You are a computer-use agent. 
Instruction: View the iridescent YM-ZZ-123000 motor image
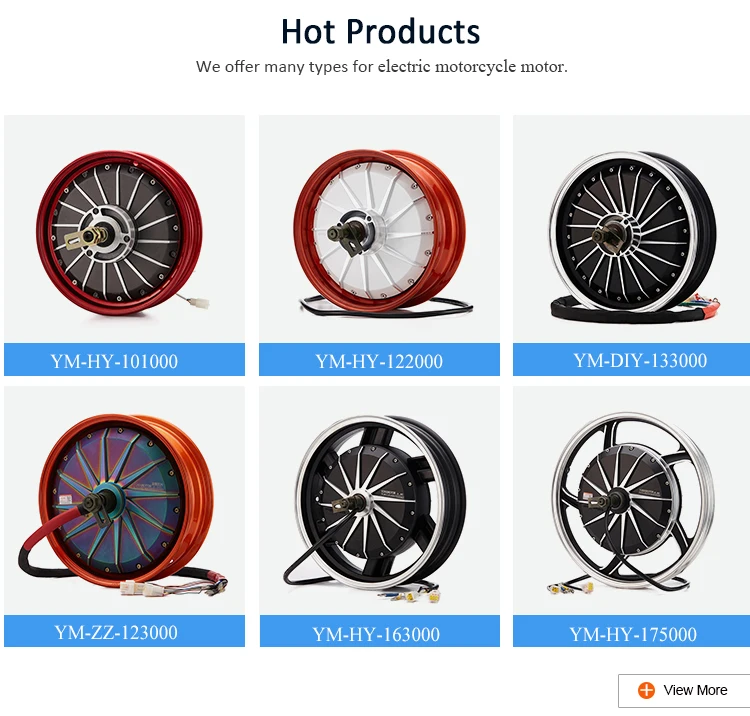click(124, 501)
